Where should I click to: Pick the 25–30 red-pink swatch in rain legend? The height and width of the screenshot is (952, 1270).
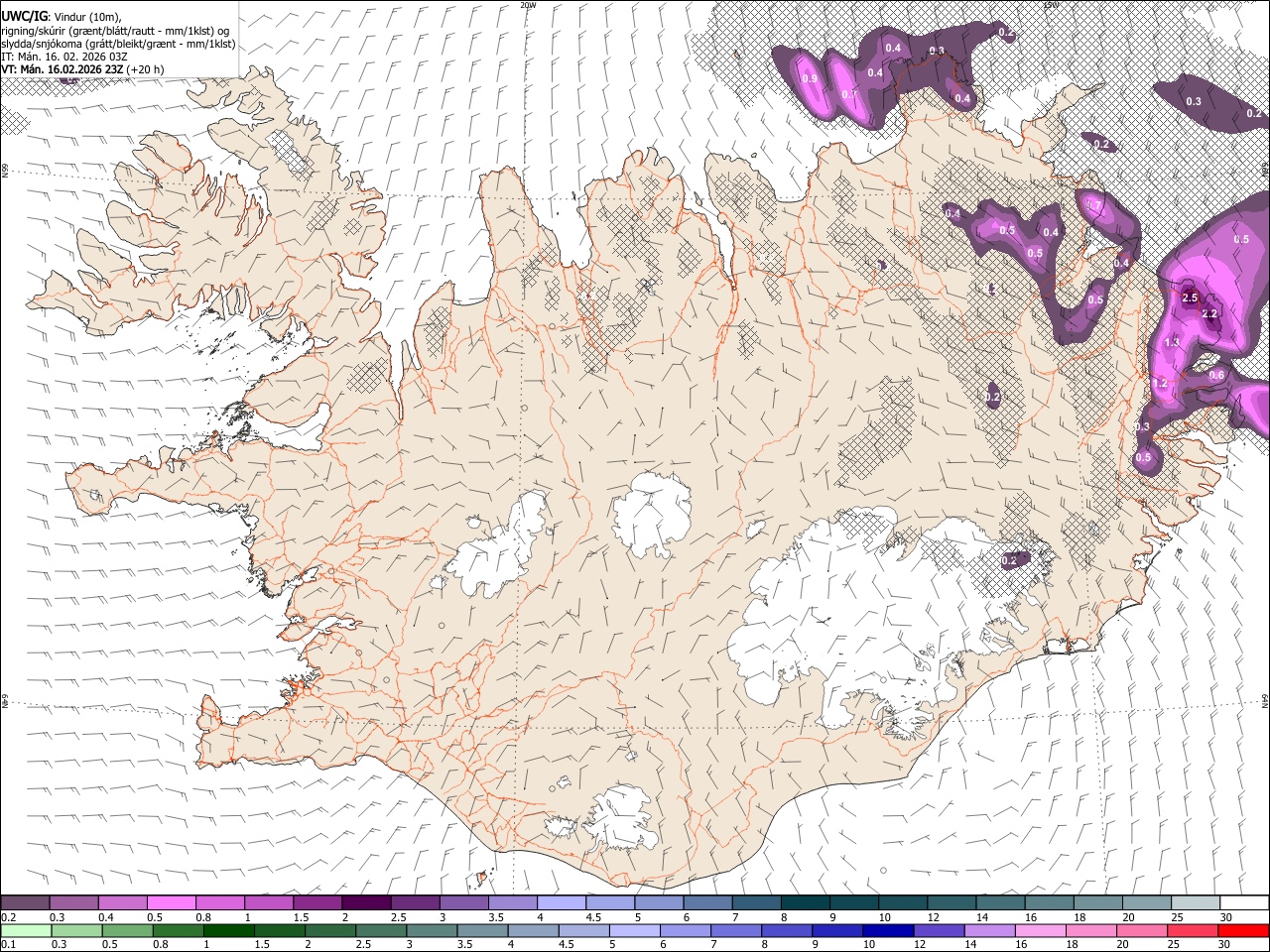pos(1193,930)
